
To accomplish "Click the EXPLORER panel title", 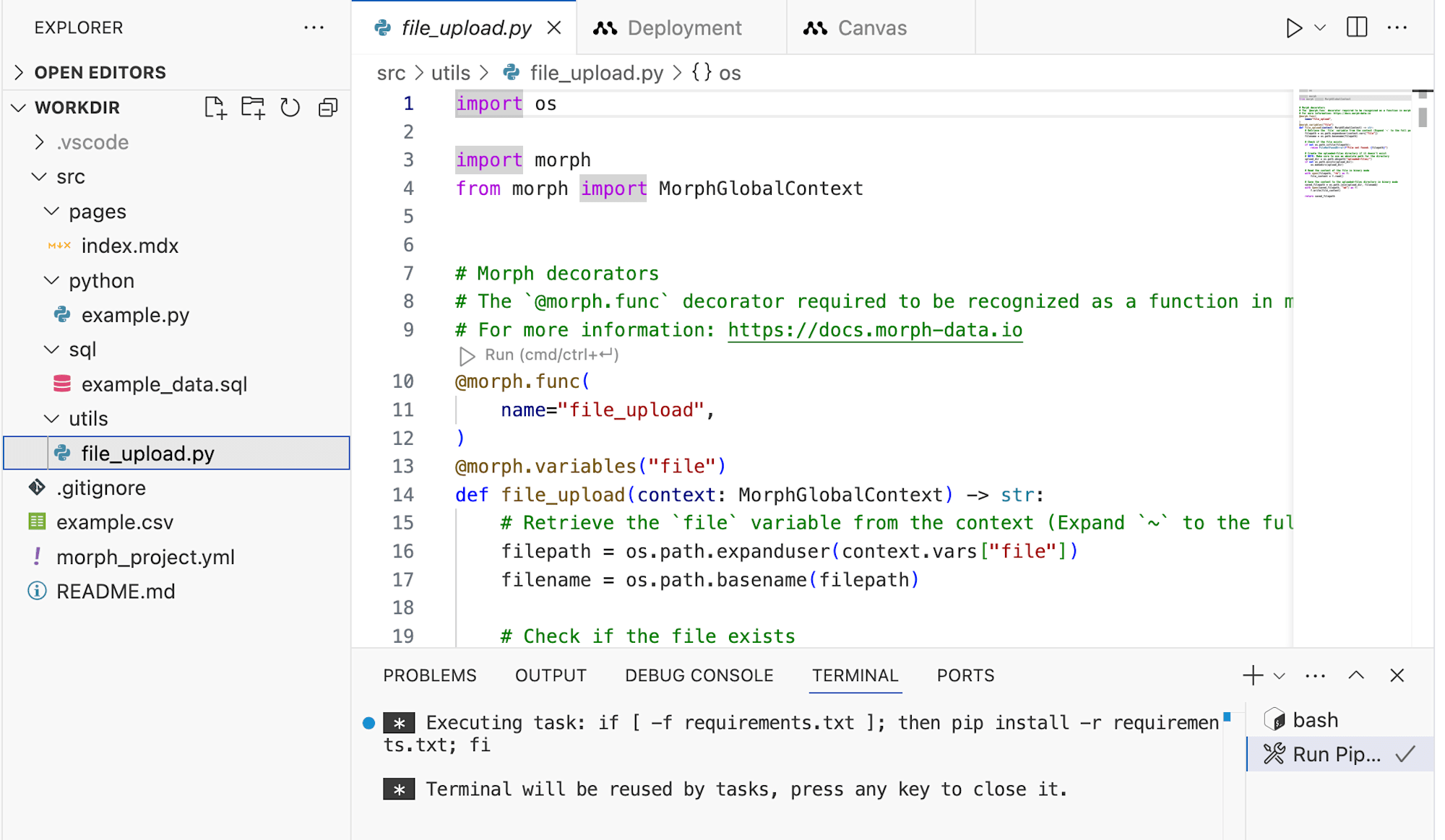I will click(x=79, y=27).
